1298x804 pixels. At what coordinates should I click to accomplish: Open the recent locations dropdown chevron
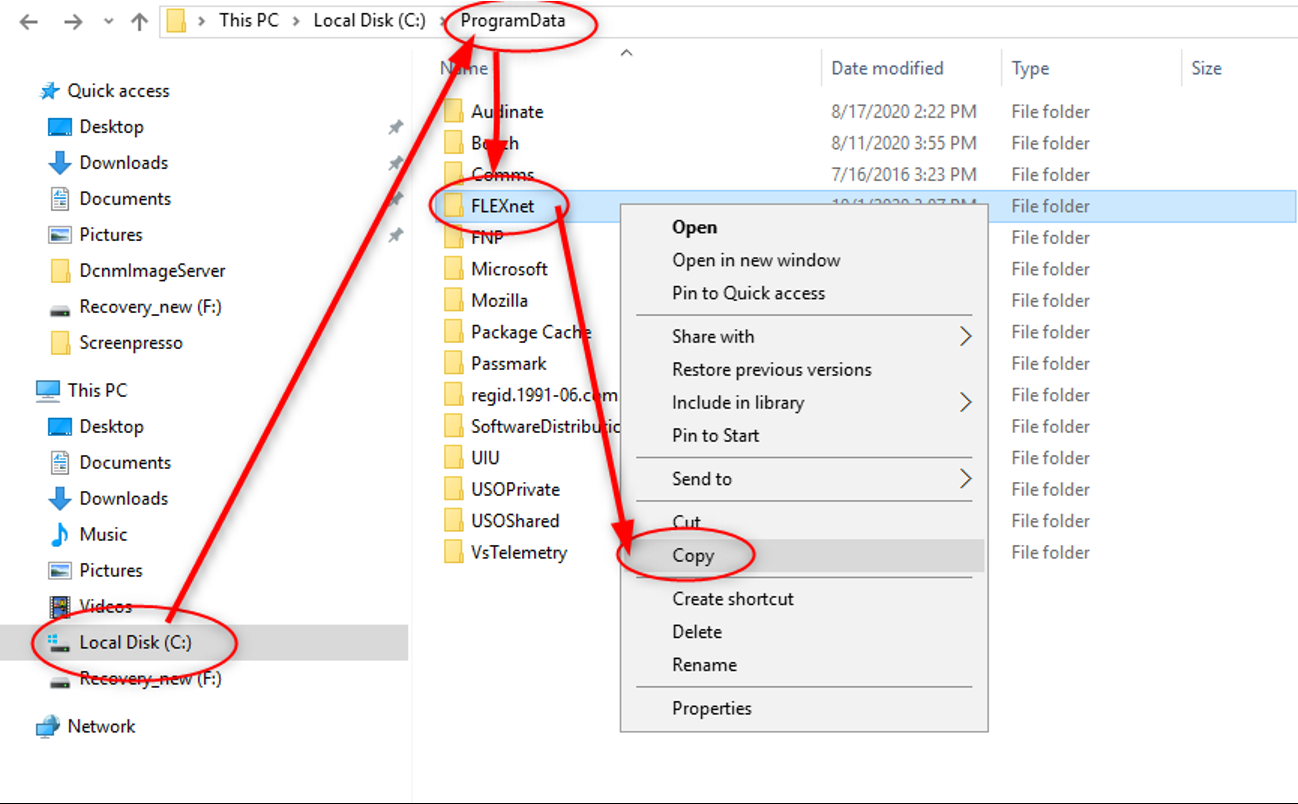(108, 22)
